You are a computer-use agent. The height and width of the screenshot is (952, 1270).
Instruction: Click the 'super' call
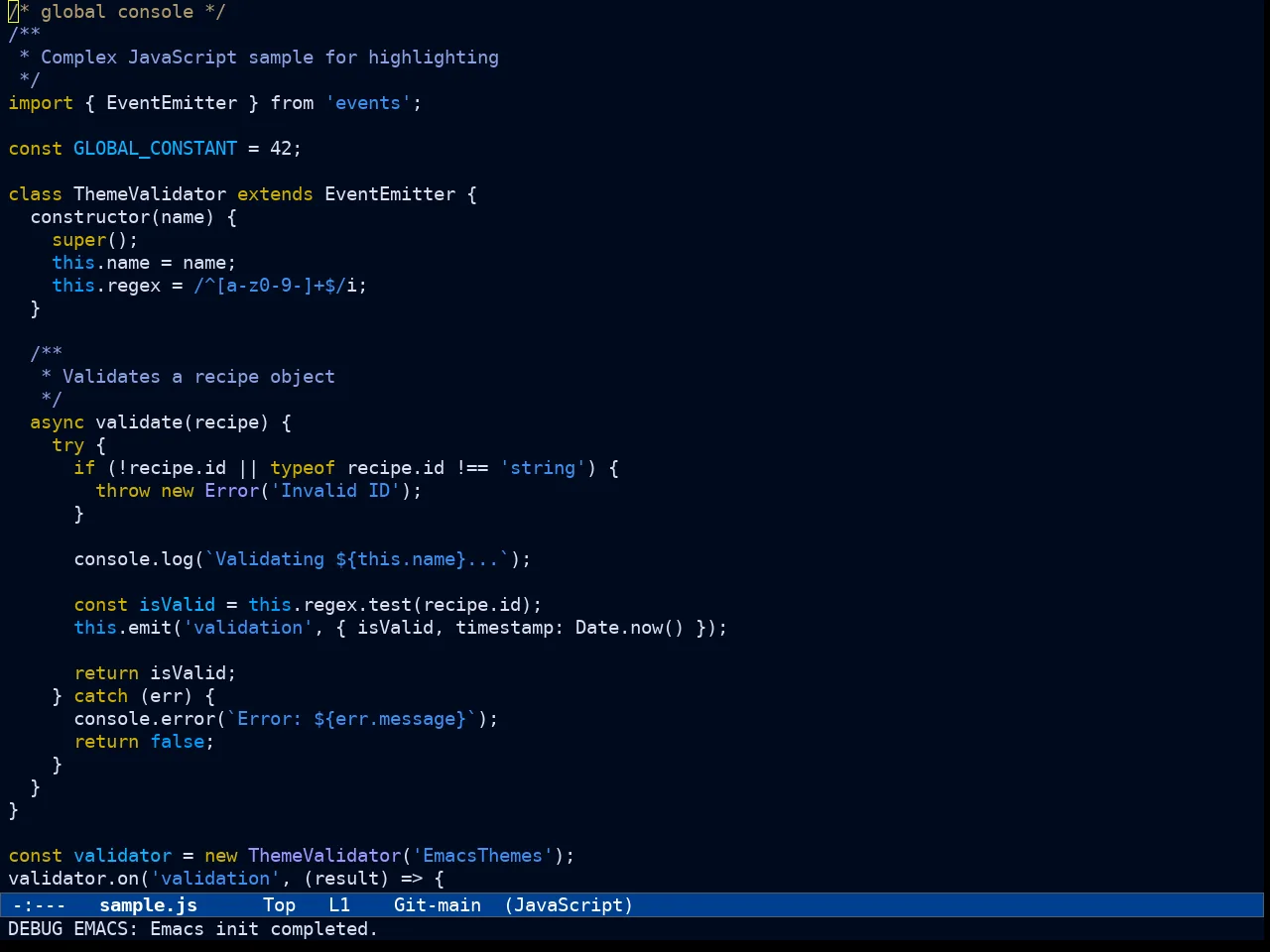pyautogui.click(x=79, y=240)
